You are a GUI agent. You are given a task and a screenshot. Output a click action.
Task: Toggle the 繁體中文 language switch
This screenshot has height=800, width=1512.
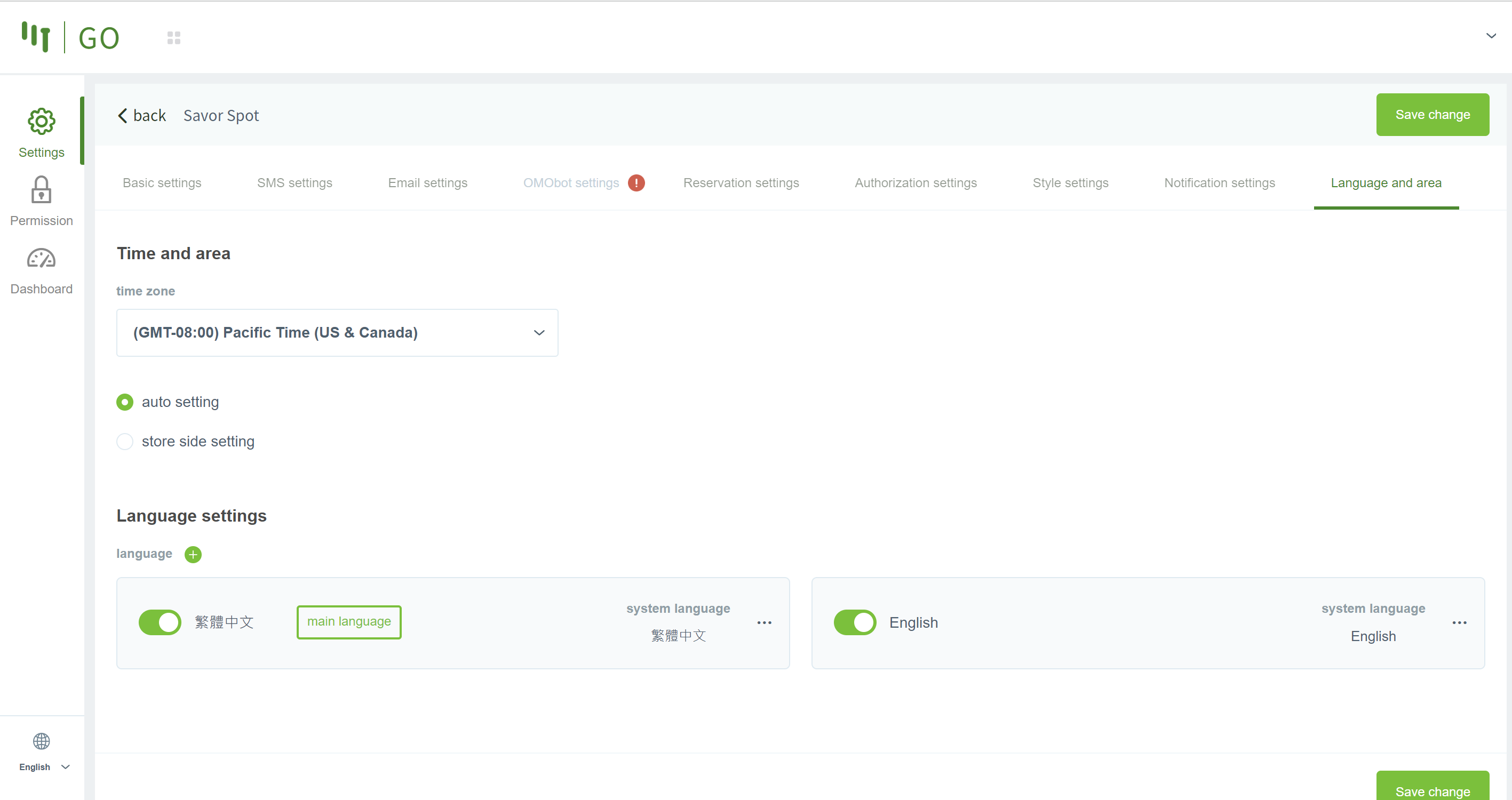(x=160, y=622)
